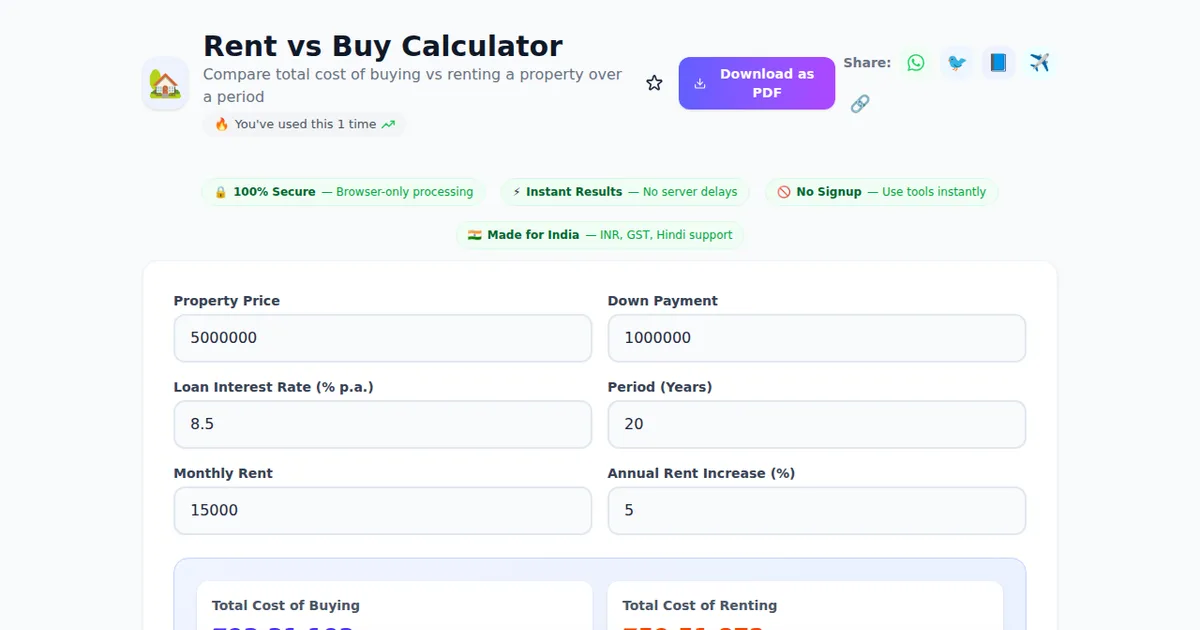The height and width of the screenshot is (630, 1200).
Task: Click the flame usage streak badge
Action: tap(304, 124)
